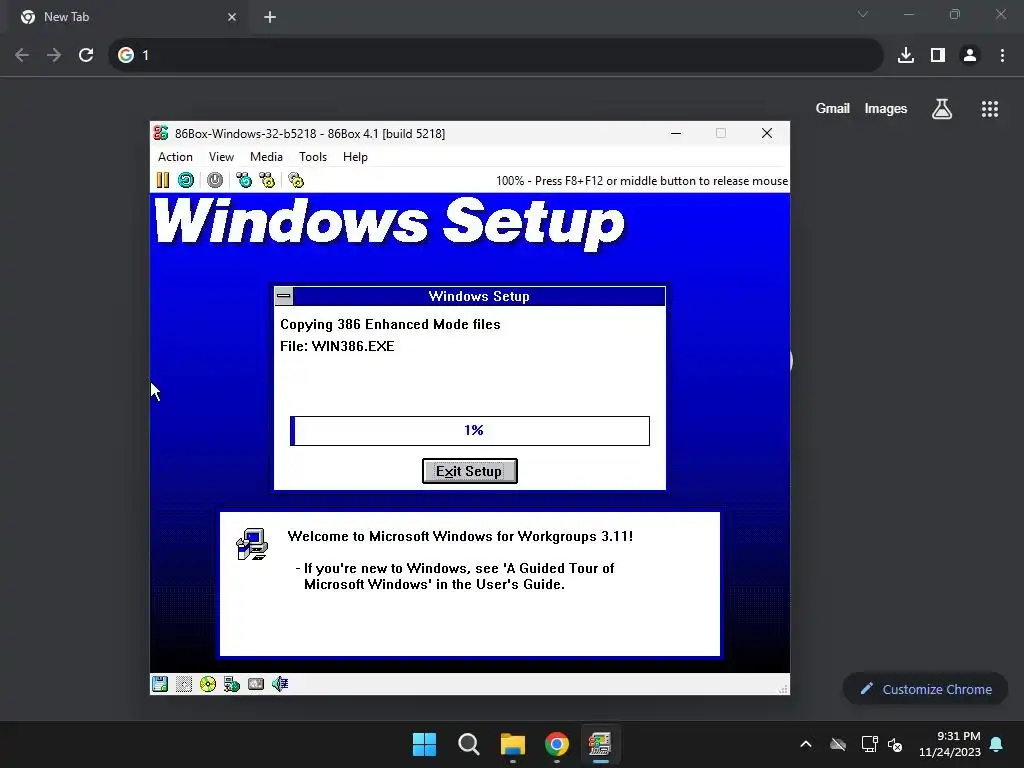This screenshot has width=1024, height=768.
Task: Open the Chrome tab search dropdown arrow
Action: pos(863,14)
